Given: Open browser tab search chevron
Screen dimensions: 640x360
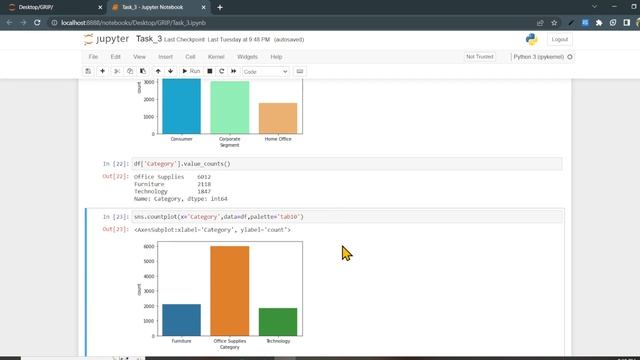Looking at the screenshot, I should [594, 7].
